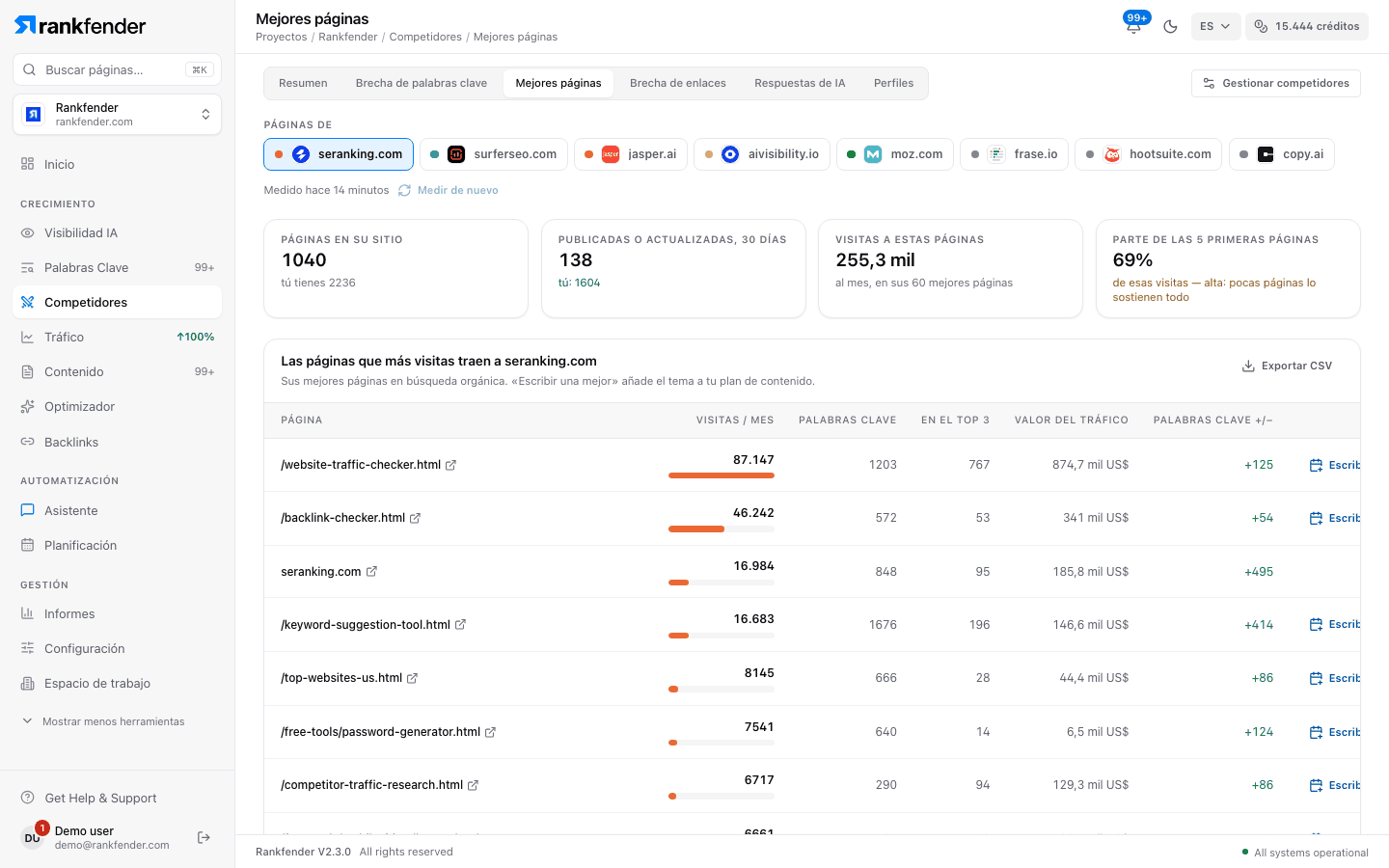Click the 15.444 créditos button
Screen dimensions: 1389x868
pyautogui.click(x=1307, y=26)
